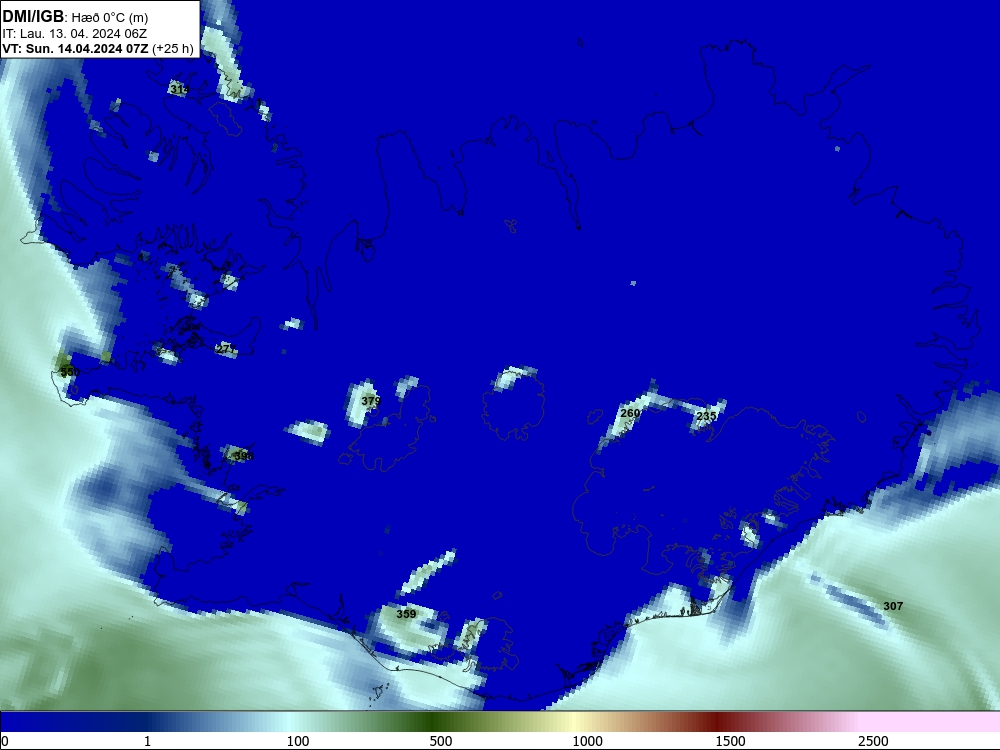Click the 359 height value near south coast
The image size is (1000, 750).
click(x=406, y=614)
